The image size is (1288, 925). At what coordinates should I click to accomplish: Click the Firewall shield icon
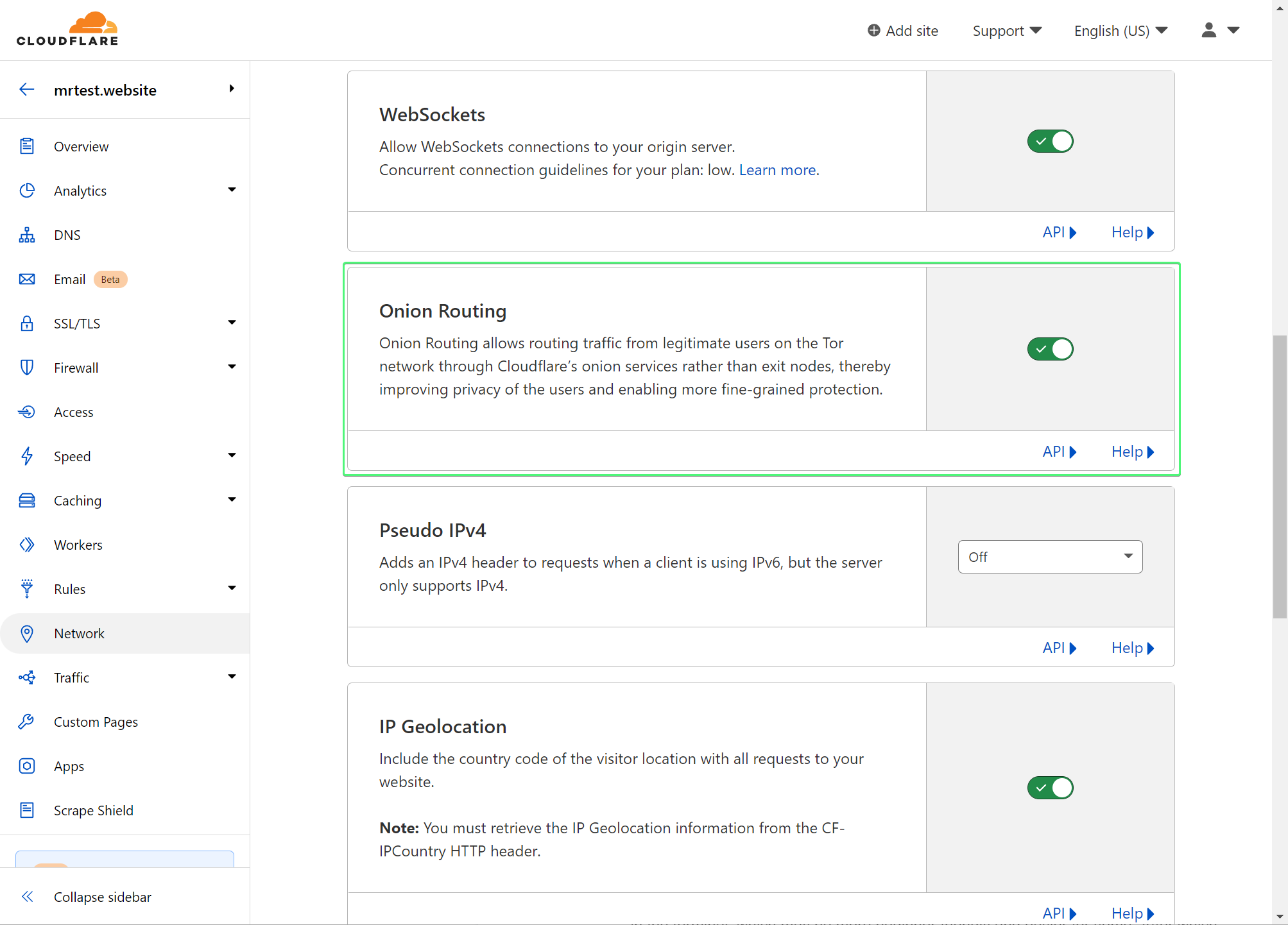(27, 368)
